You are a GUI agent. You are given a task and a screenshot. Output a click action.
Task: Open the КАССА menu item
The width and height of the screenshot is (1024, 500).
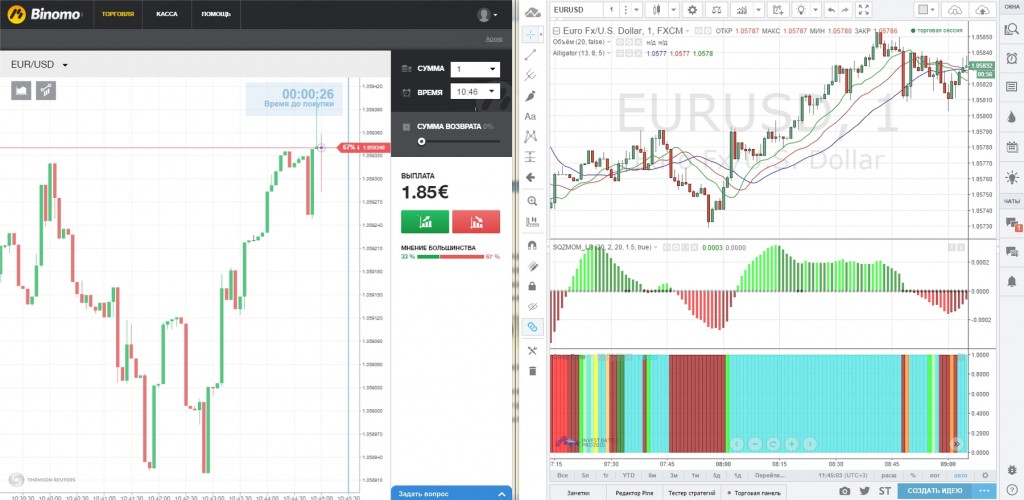tap(167, 14)
